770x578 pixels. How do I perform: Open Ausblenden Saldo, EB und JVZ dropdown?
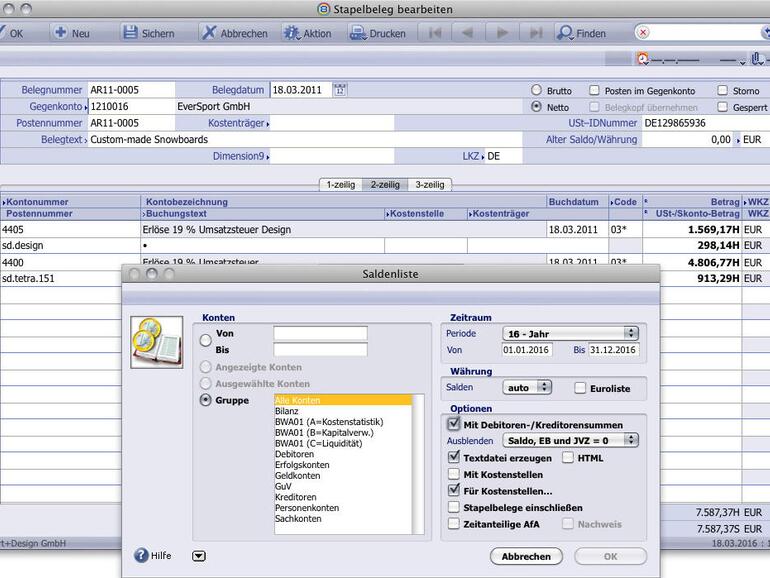(x=570, y=440)
